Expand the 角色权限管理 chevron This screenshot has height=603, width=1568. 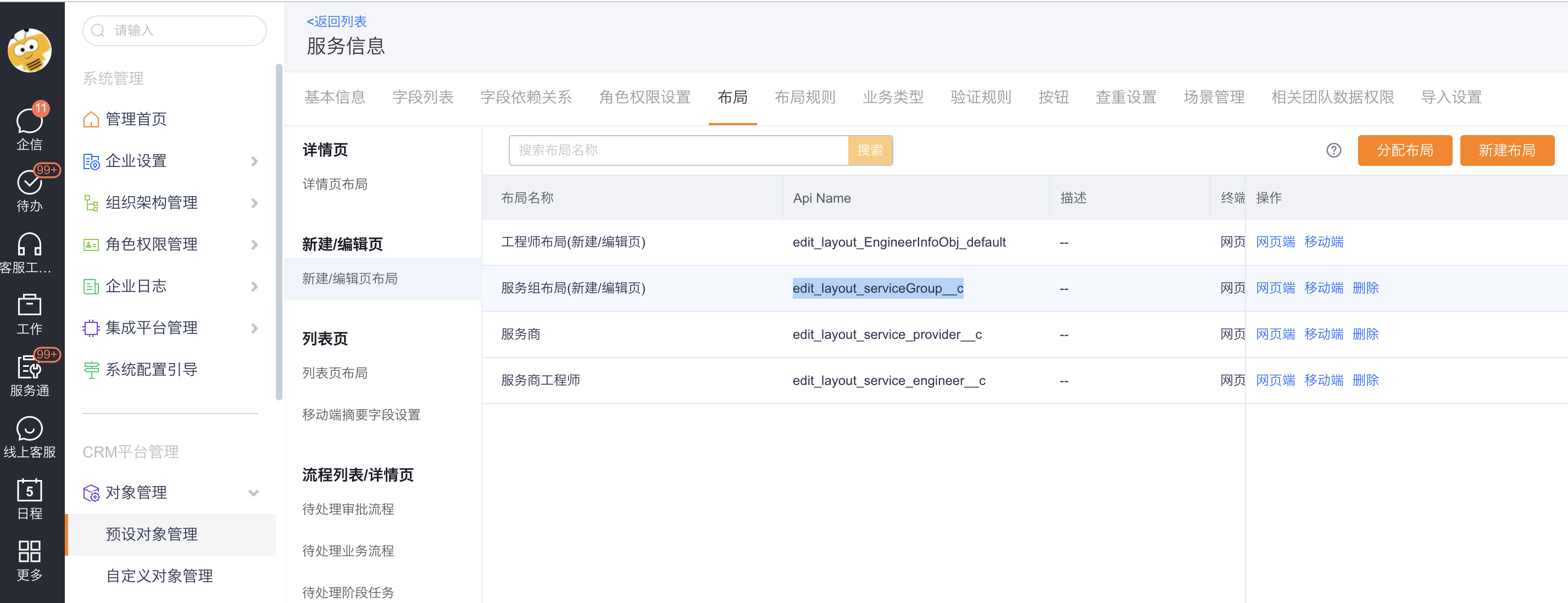[x=254, y=244]
